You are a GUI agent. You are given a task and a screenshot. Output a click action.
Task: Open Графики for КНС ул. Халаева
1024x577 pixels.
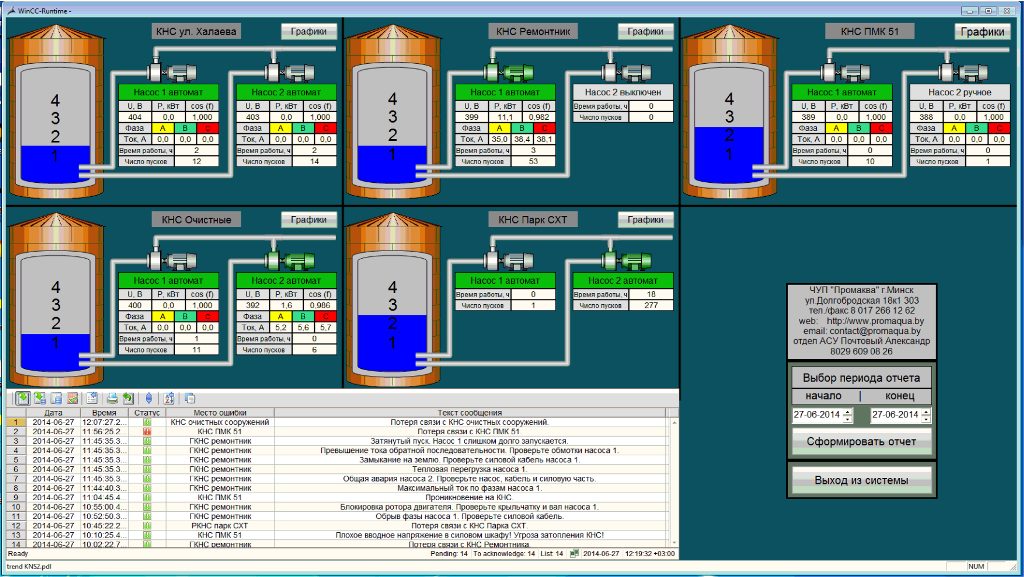tap(309, 31)
